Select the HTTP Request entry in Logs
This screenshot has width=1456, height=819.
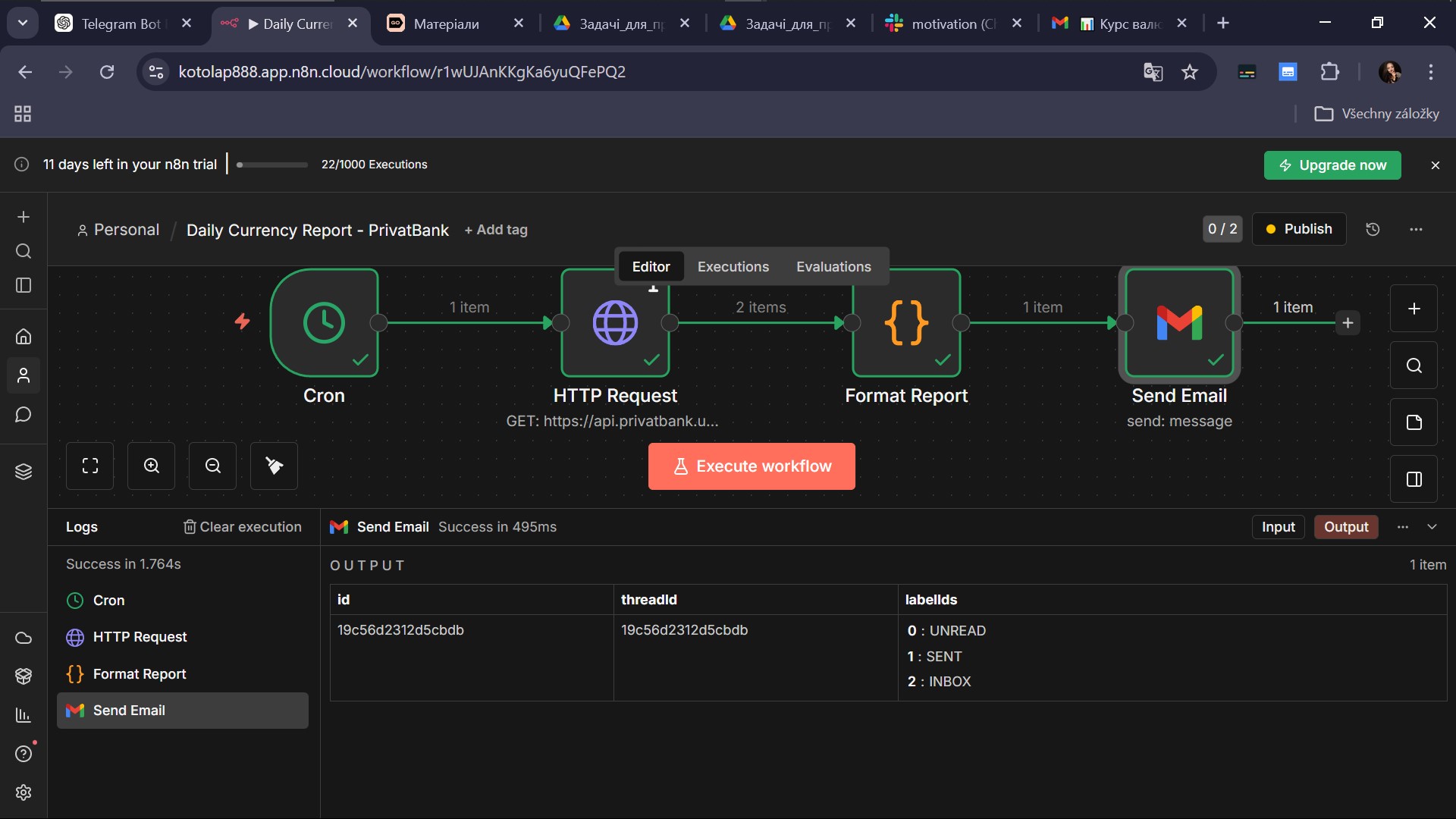[183, 637]
